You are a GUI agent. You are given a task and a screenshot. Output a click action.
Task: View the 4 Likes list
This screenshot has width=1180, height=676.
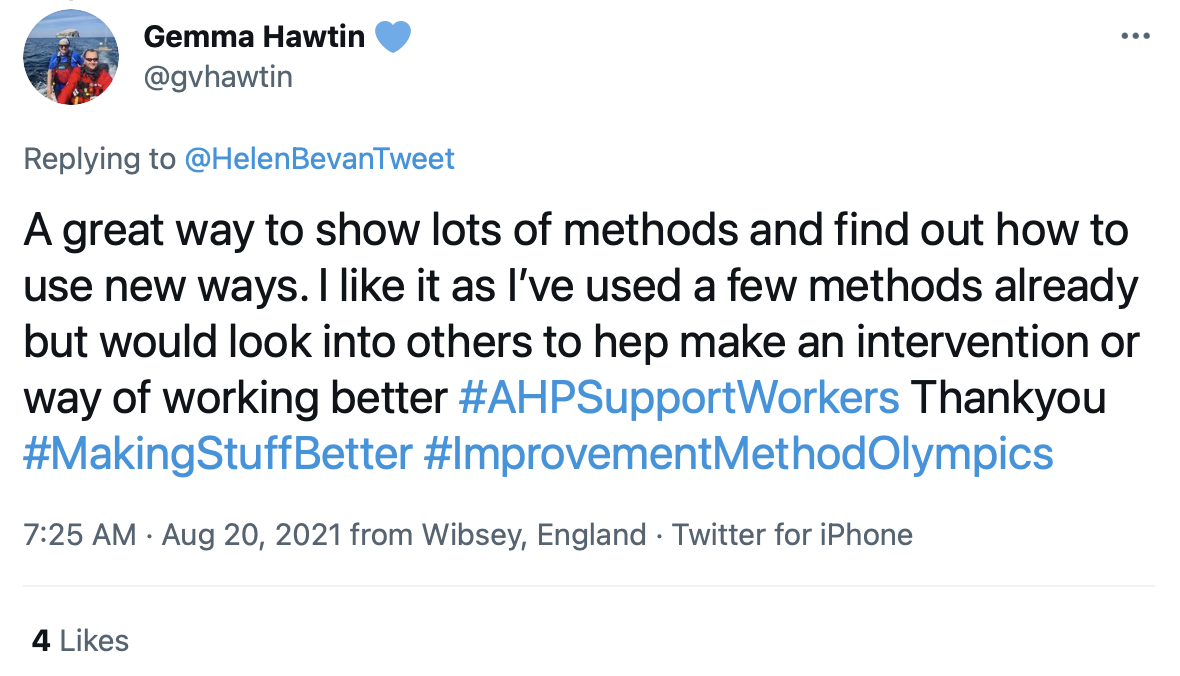(81, 641)
